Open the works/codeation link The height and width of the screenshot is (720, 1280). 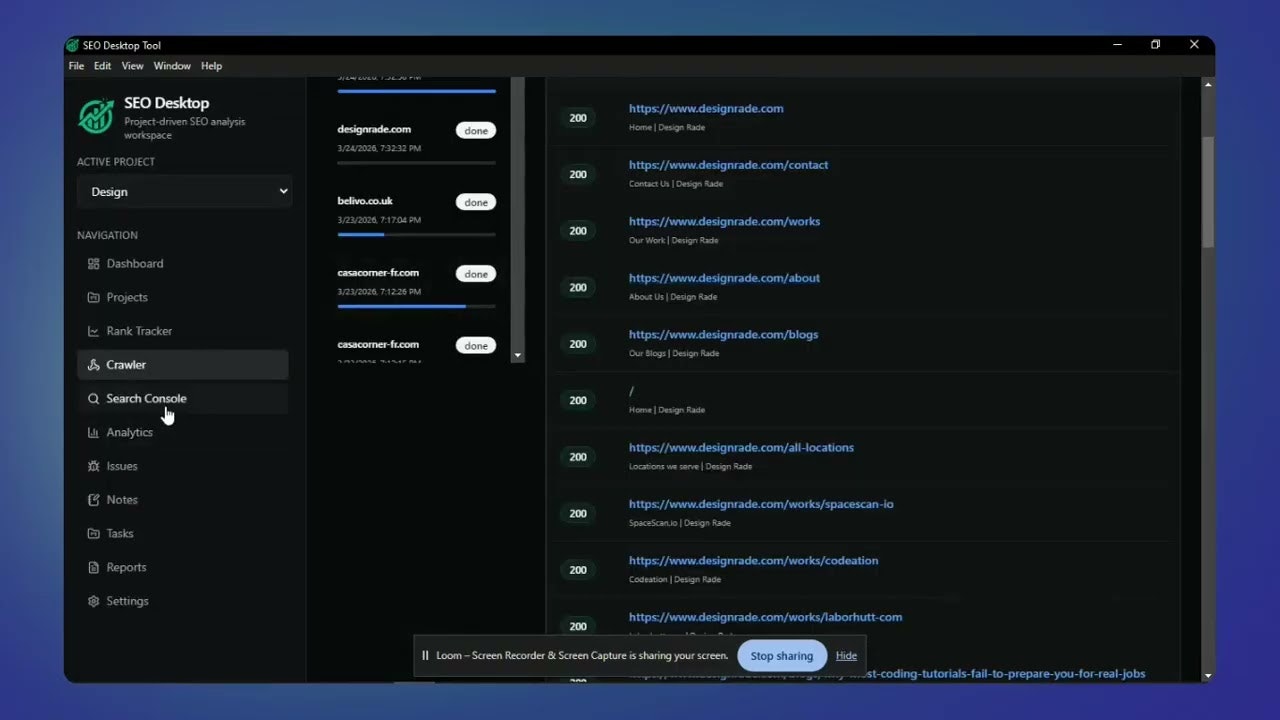[753, 560]
